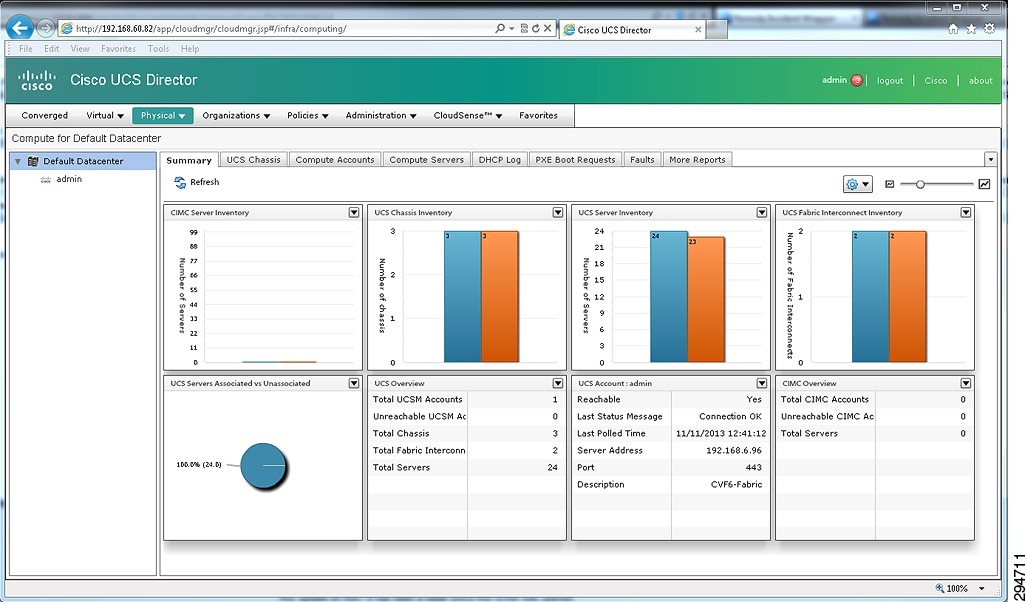Click the Server Address value 192.168.6.96
This screenshot has width=1026, height=602.
click(x=734, y=450)
